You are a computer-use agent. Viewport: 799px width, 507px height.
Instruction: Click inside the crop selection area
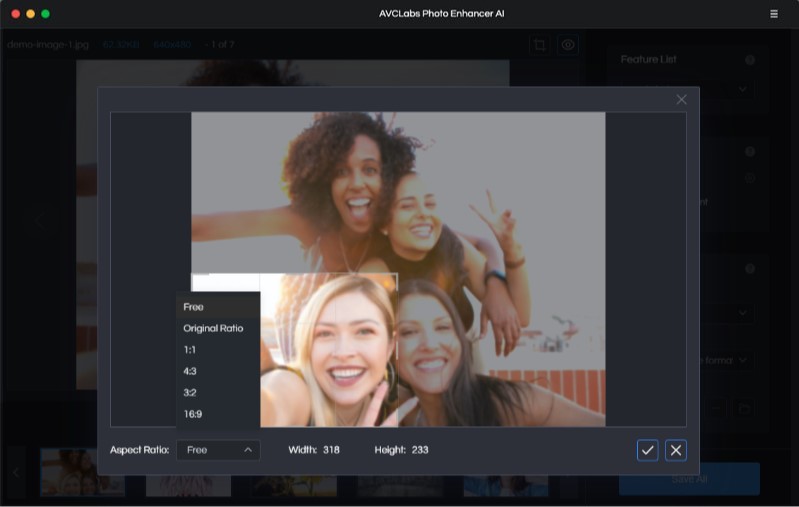pos(295,350)
